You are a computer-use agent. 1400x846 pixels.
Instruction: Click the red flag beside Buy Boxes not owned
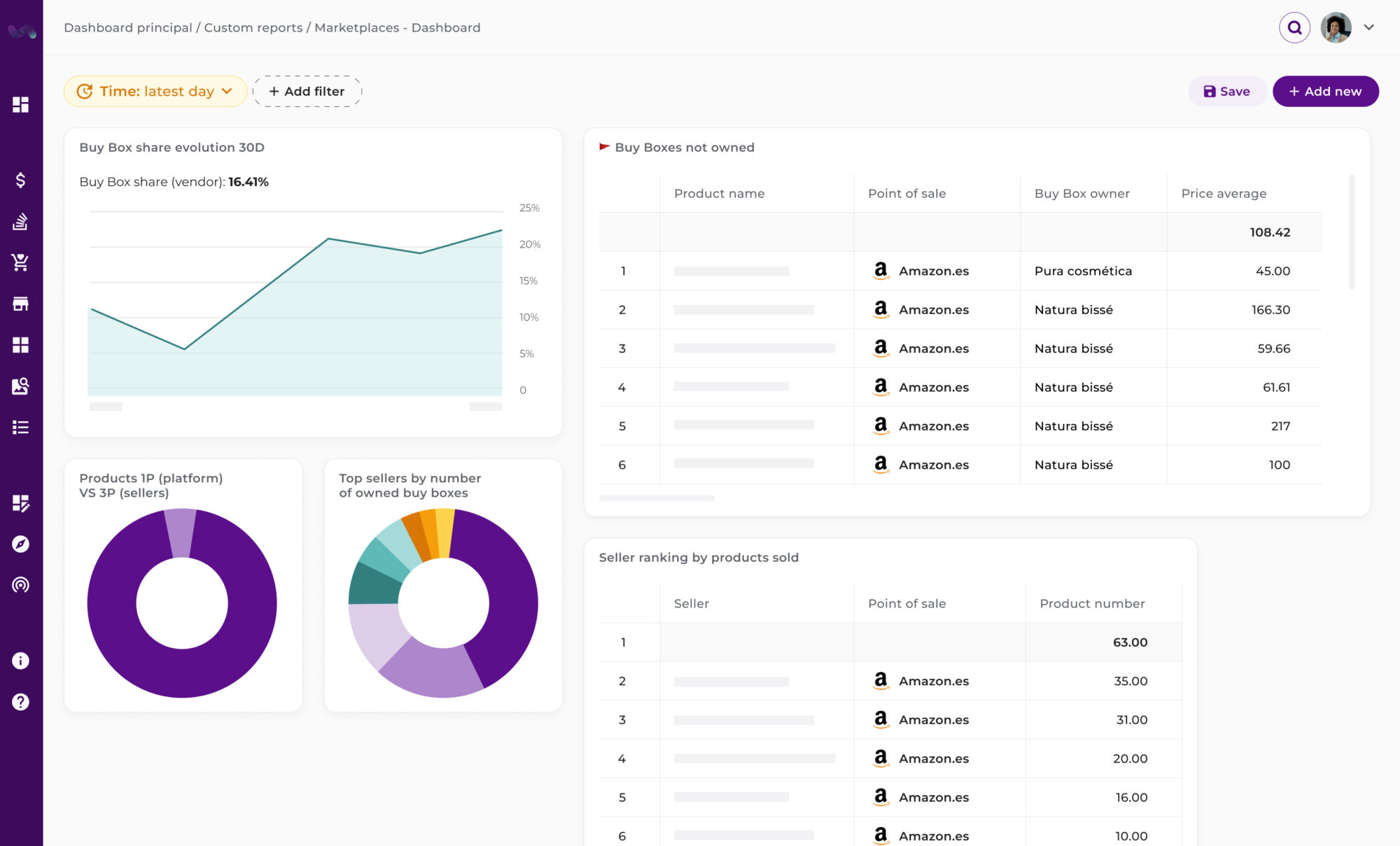603,146
